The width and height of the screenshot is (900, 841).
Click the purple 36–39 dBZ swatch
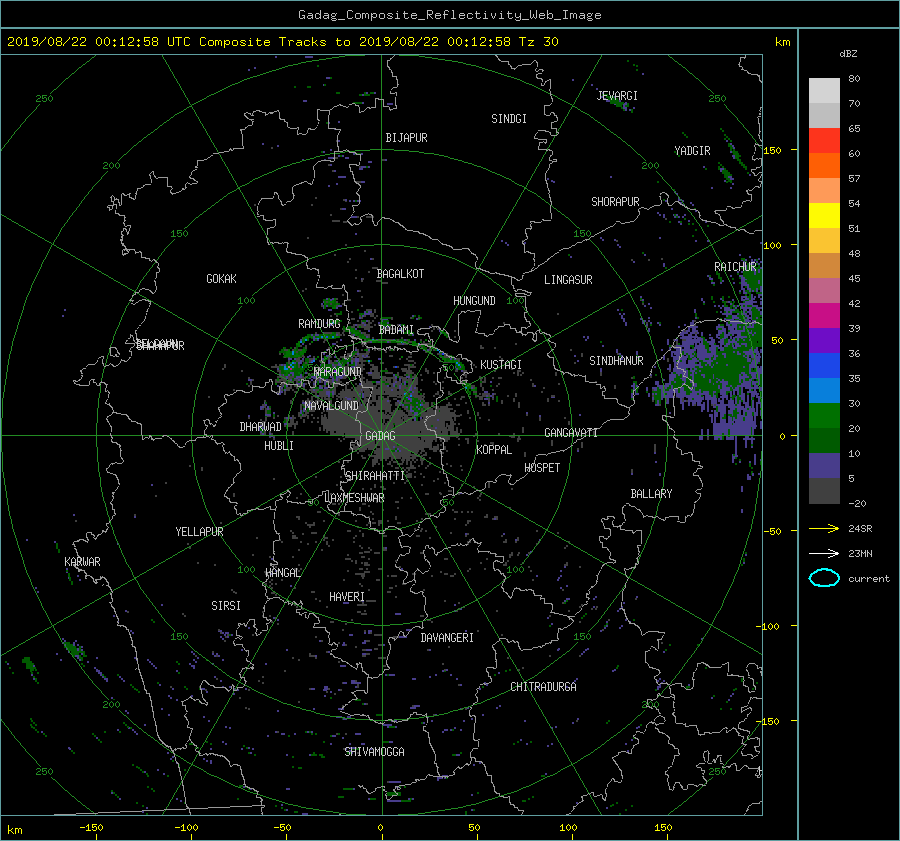pyautogui.click(x=824, y=341)
